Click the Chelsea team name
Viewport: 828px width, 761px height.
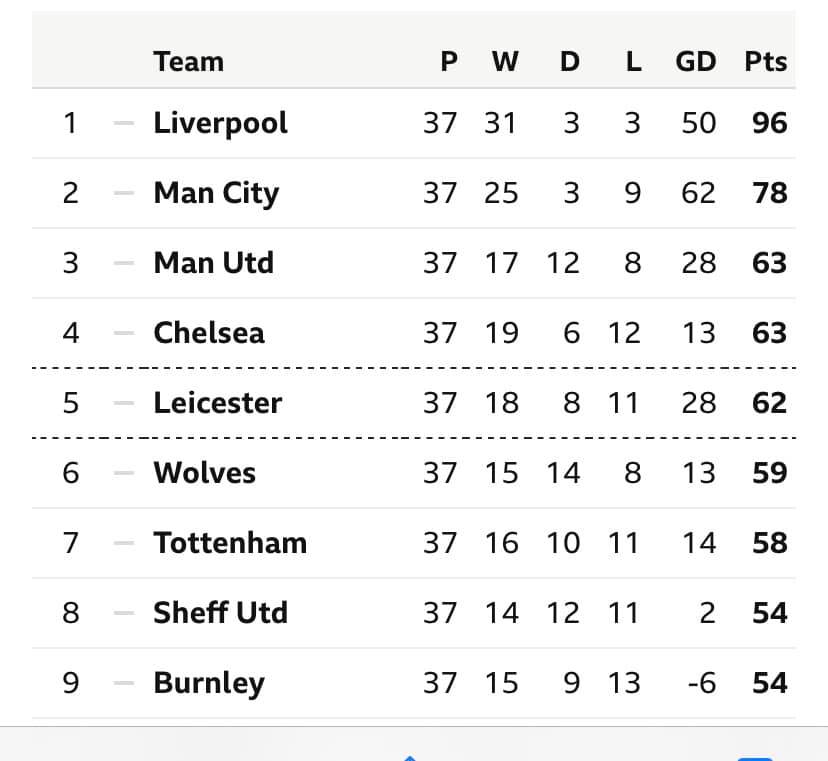pos(209,333)
